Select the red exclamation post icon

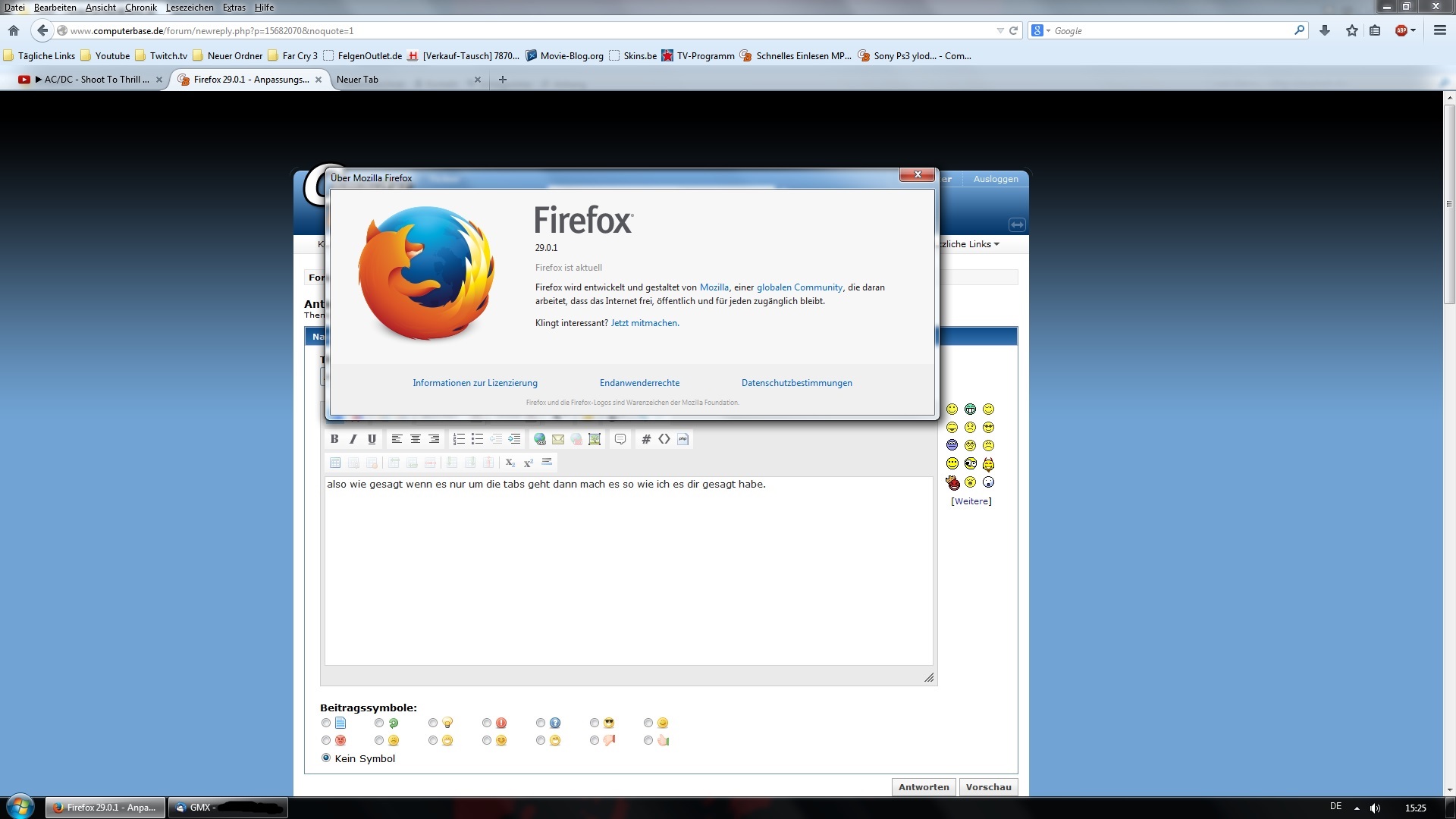coord(487,723)
